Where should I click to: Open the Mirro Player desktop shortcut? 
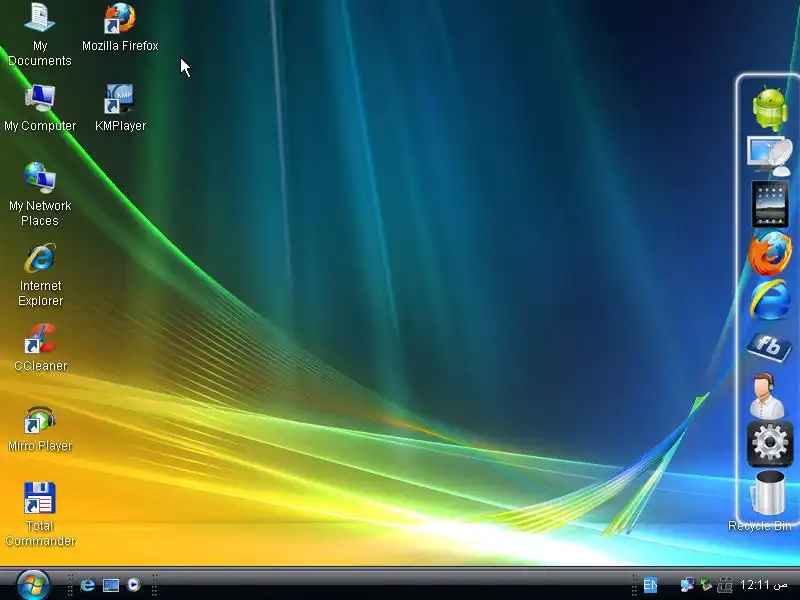(x=40, y=428)
